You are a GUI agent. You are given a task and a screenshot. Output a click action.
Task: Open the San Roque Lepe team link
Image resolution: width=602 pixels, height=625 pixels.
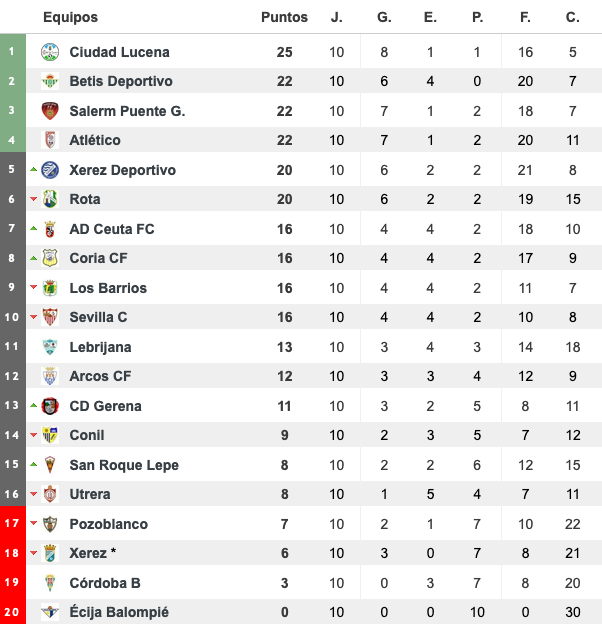pos(124,465)
